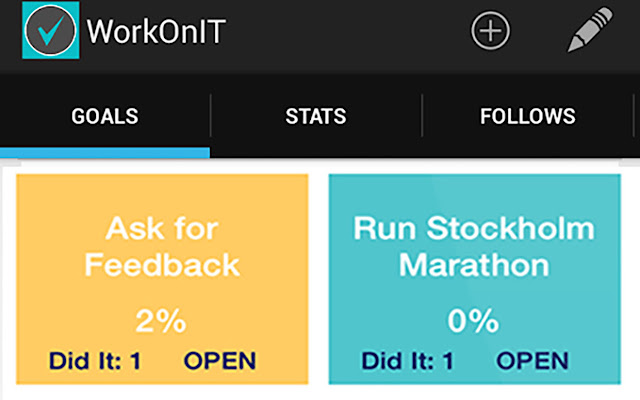Click the WorkOnIT app title text
640x400 pixels.
[x=156, y=32]
